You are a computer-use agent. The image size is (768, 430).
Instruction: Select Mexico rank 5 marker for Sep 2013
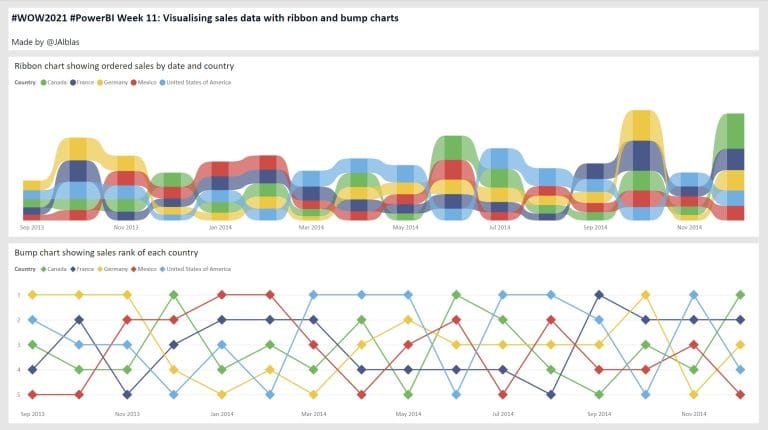[x=32, y=394]
